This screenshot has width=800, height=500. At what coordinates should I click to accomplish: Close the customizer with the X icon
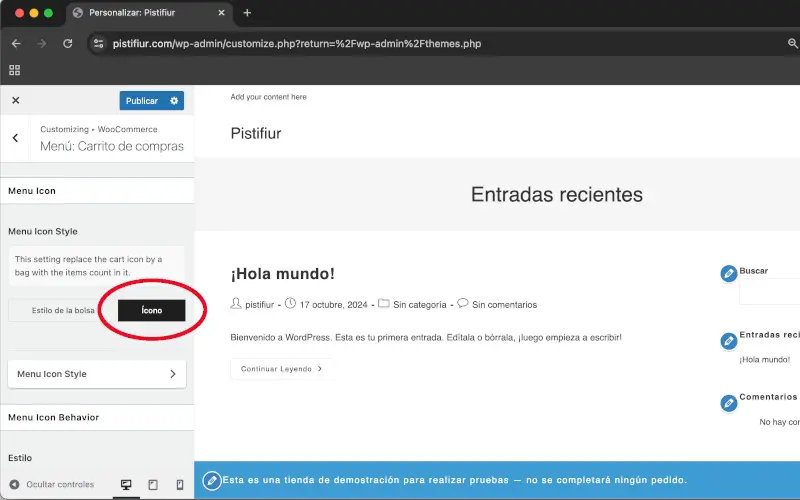pos(16,101)
